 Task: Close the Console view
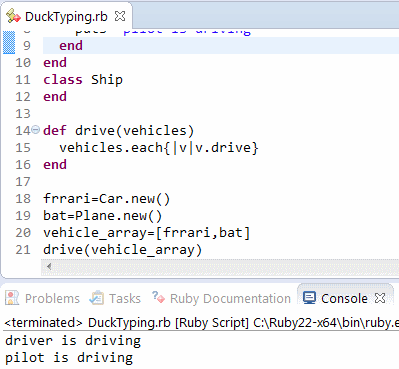coord(380,298)
